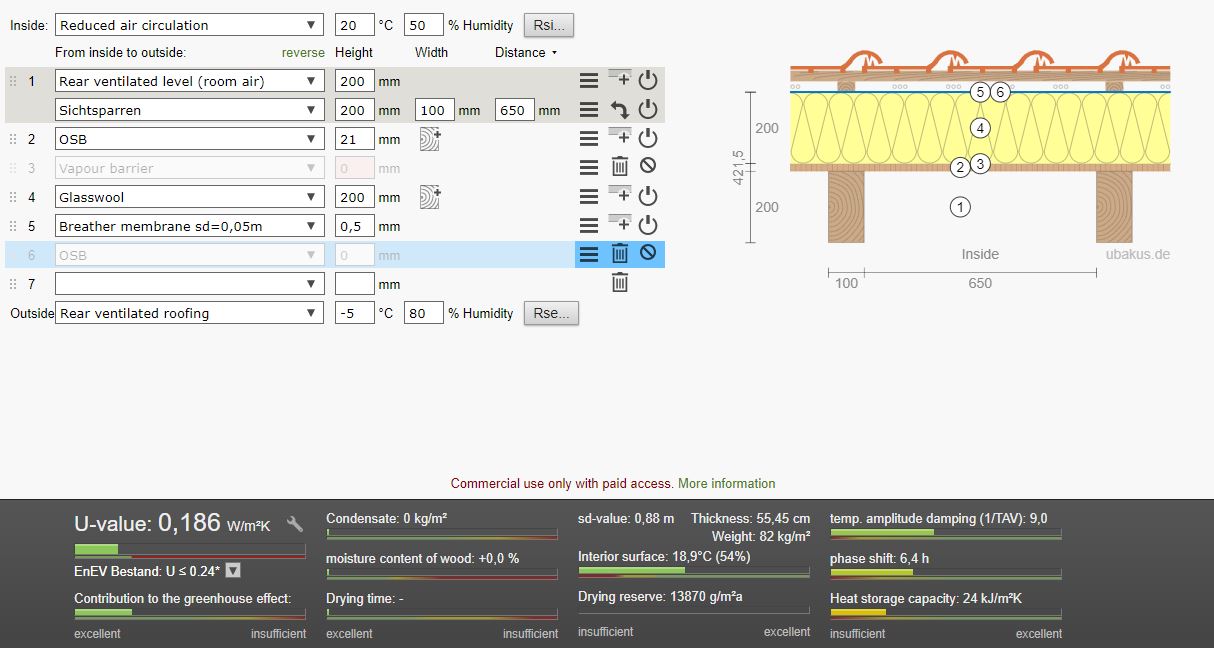Click the reverse layer order link
The image size is (1214, 648).
coord(303,52)
